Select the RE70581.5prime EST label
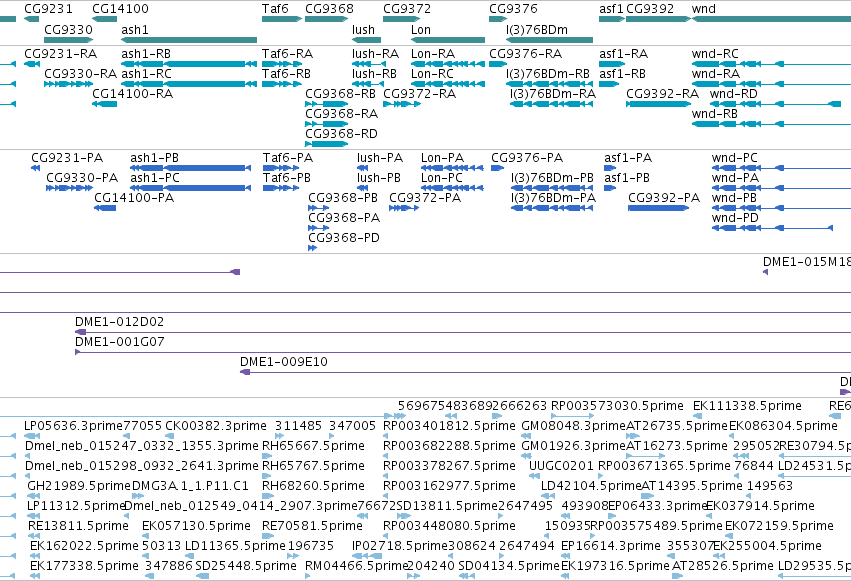Image resolution: width=851 pixels, height=581 pixels. 312,526
